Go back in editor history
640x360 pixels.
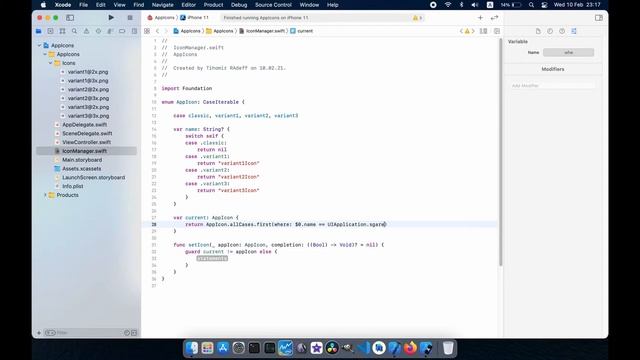coord(157,31)
